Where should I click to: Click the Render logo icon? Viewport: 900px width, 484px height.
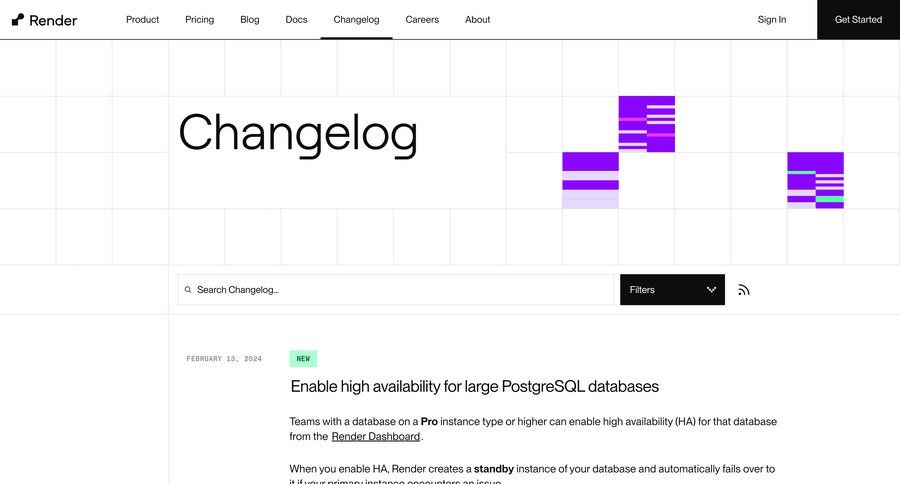click(18, 19)
